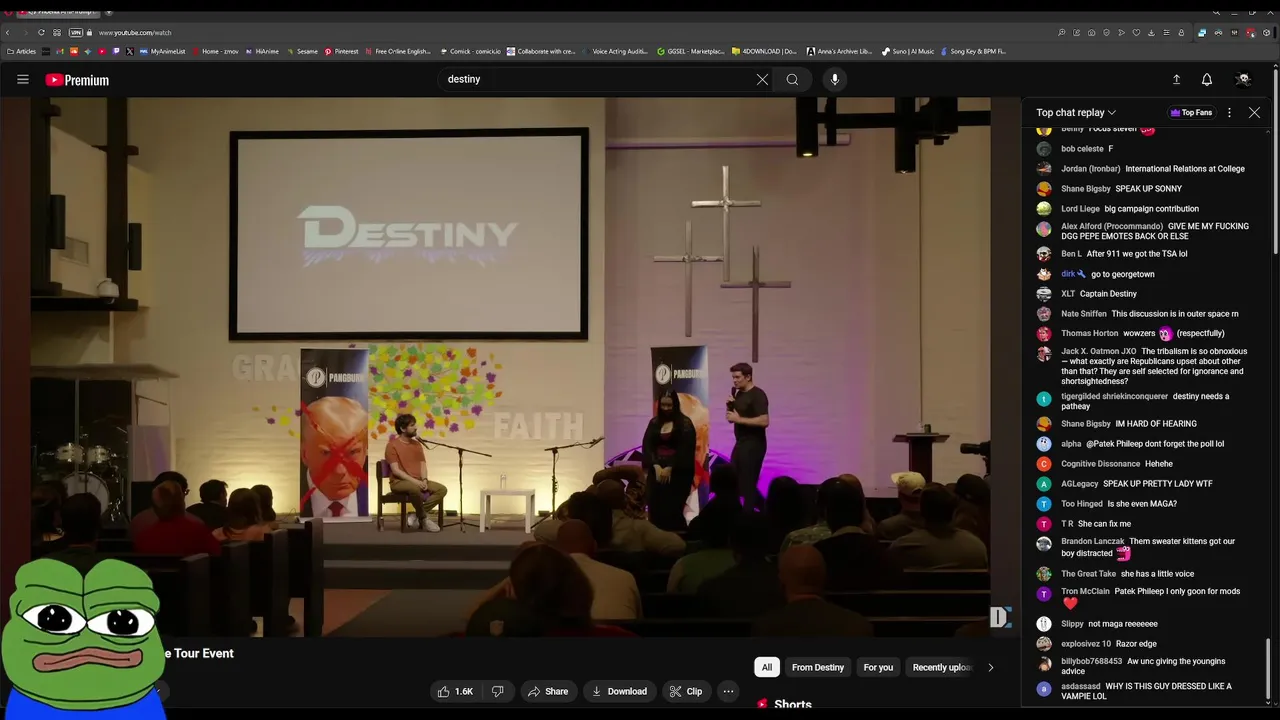Dislike the video
The height and width of the screenshot is (720, 1280).
tap(497, 691)
